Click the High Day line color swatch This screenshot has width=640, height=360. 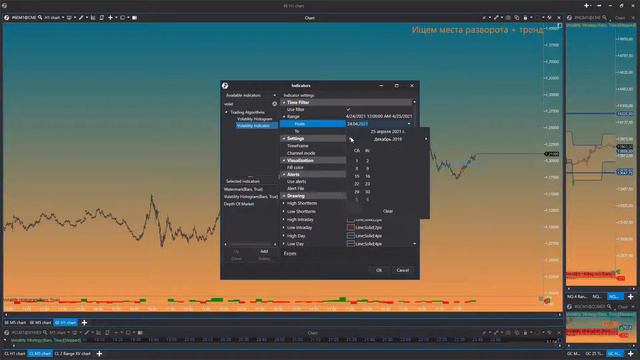click(x=350, y=236)
